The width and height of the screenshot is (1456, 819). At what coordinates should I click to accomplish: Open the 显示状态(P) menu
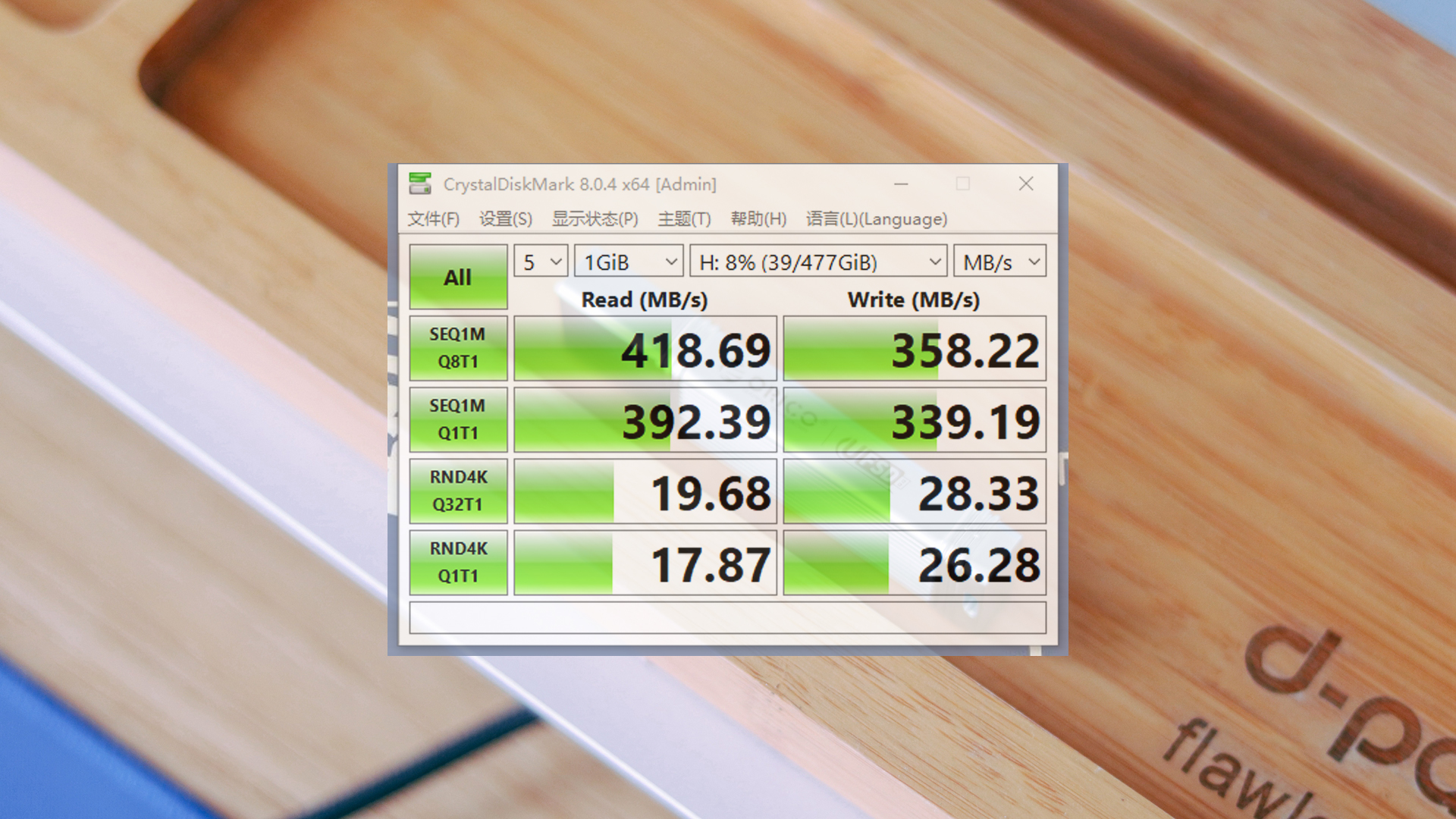[x=595, y=219]
